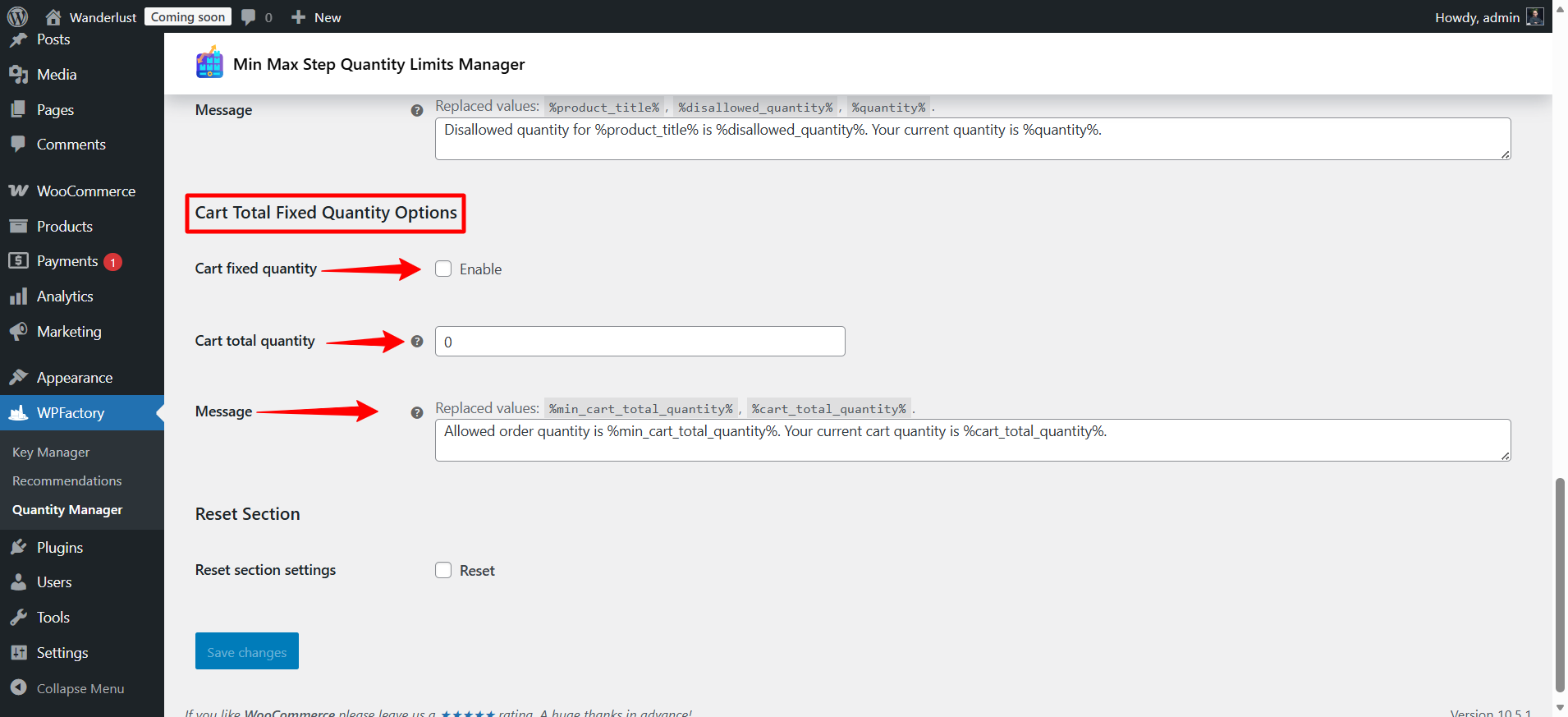This screenshot has width=1568, height=717.
Task: Click the Wanderlust home icon
Action: (53, 17)
